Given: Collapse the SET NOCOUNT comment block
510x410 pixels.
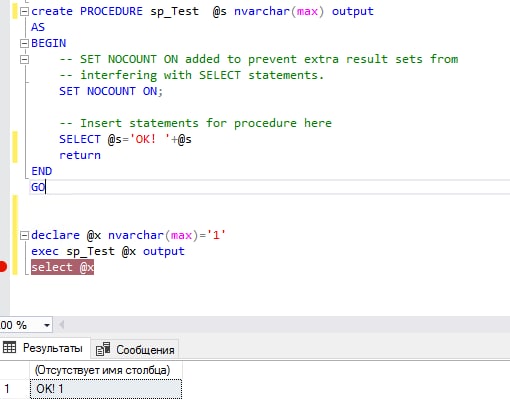Looking at the screenshot, I should pos(24,60).
